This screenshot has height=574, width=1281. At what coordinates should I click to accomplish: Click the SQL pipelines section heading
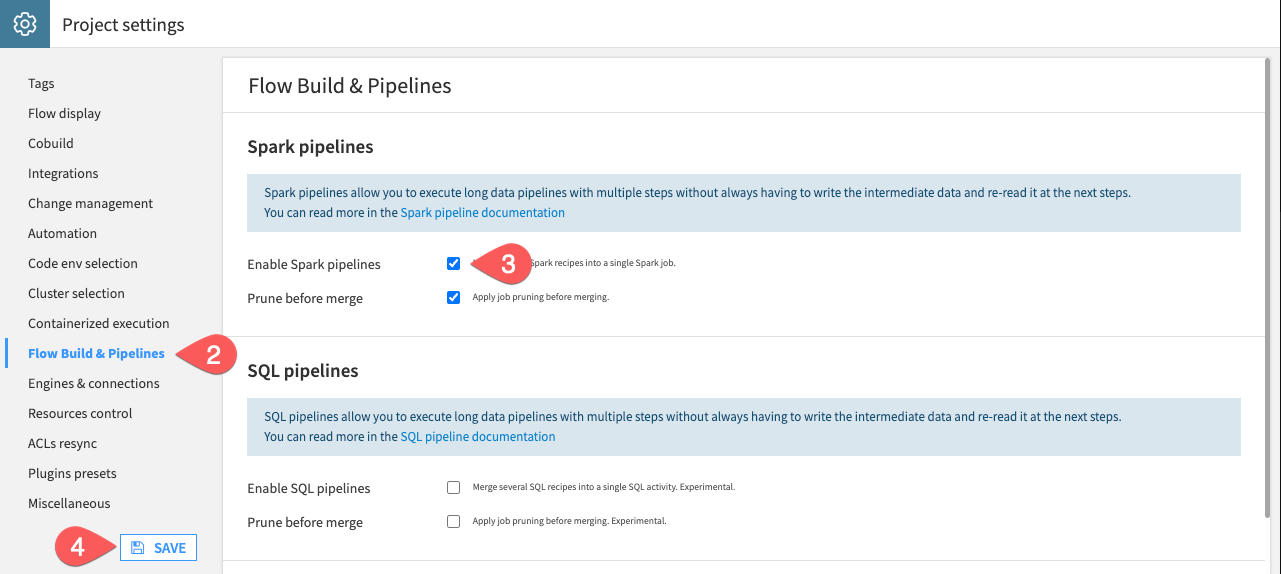[302, 371]
